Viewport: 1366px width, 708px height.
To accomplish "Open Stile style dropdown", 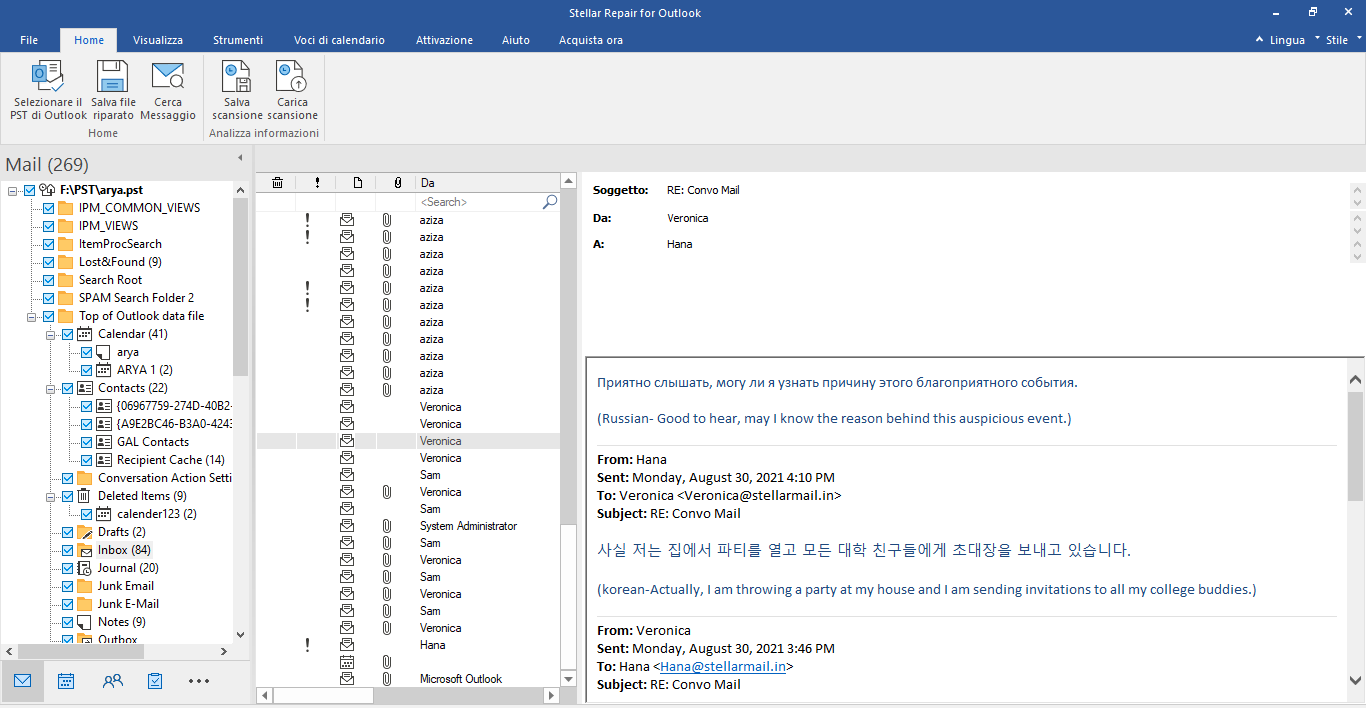I will pos(1343,40).
